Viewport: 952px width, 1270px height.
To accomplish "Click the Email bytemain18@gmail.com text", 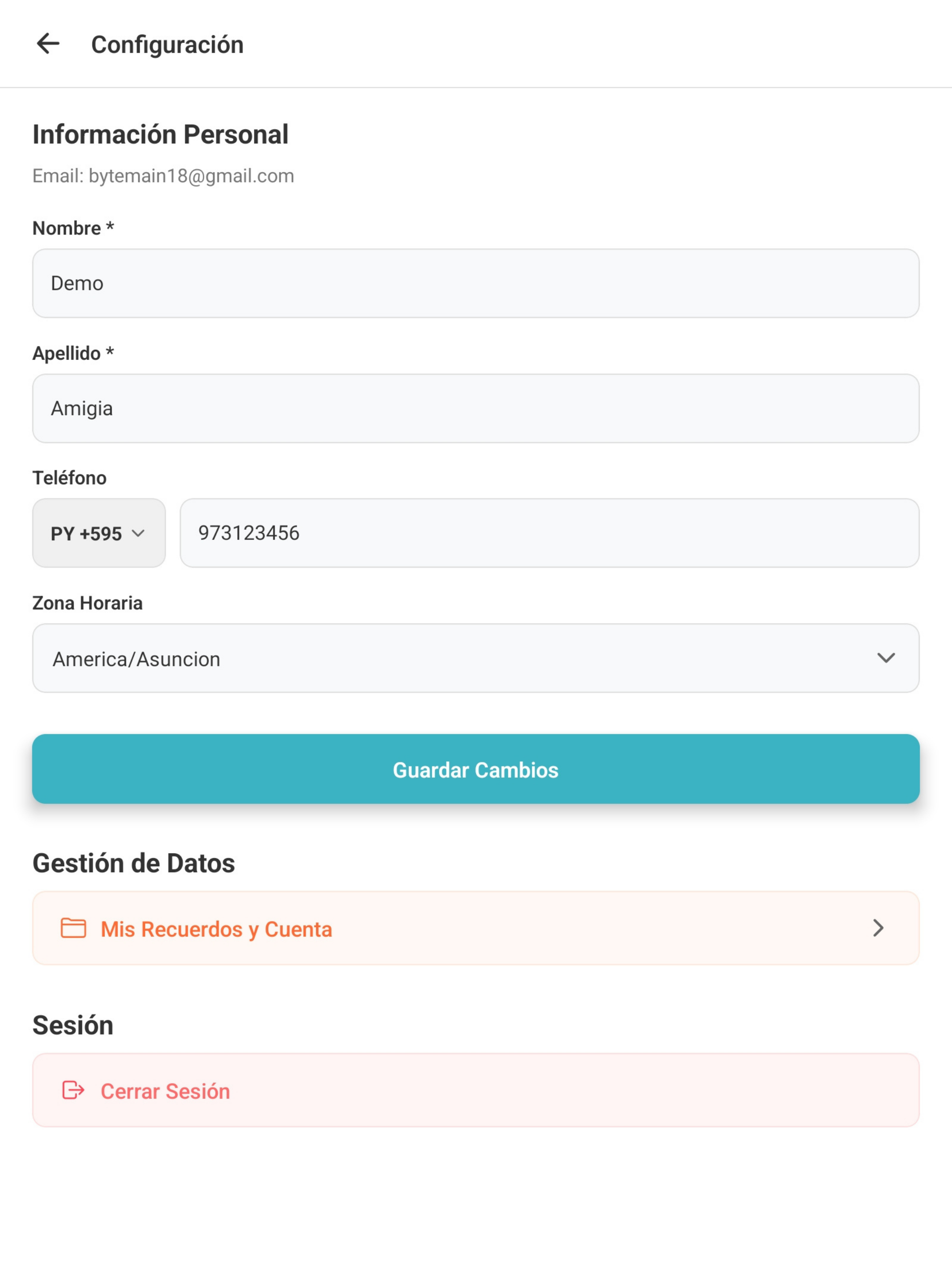I will pyautogui.click(x=164, y=176).
